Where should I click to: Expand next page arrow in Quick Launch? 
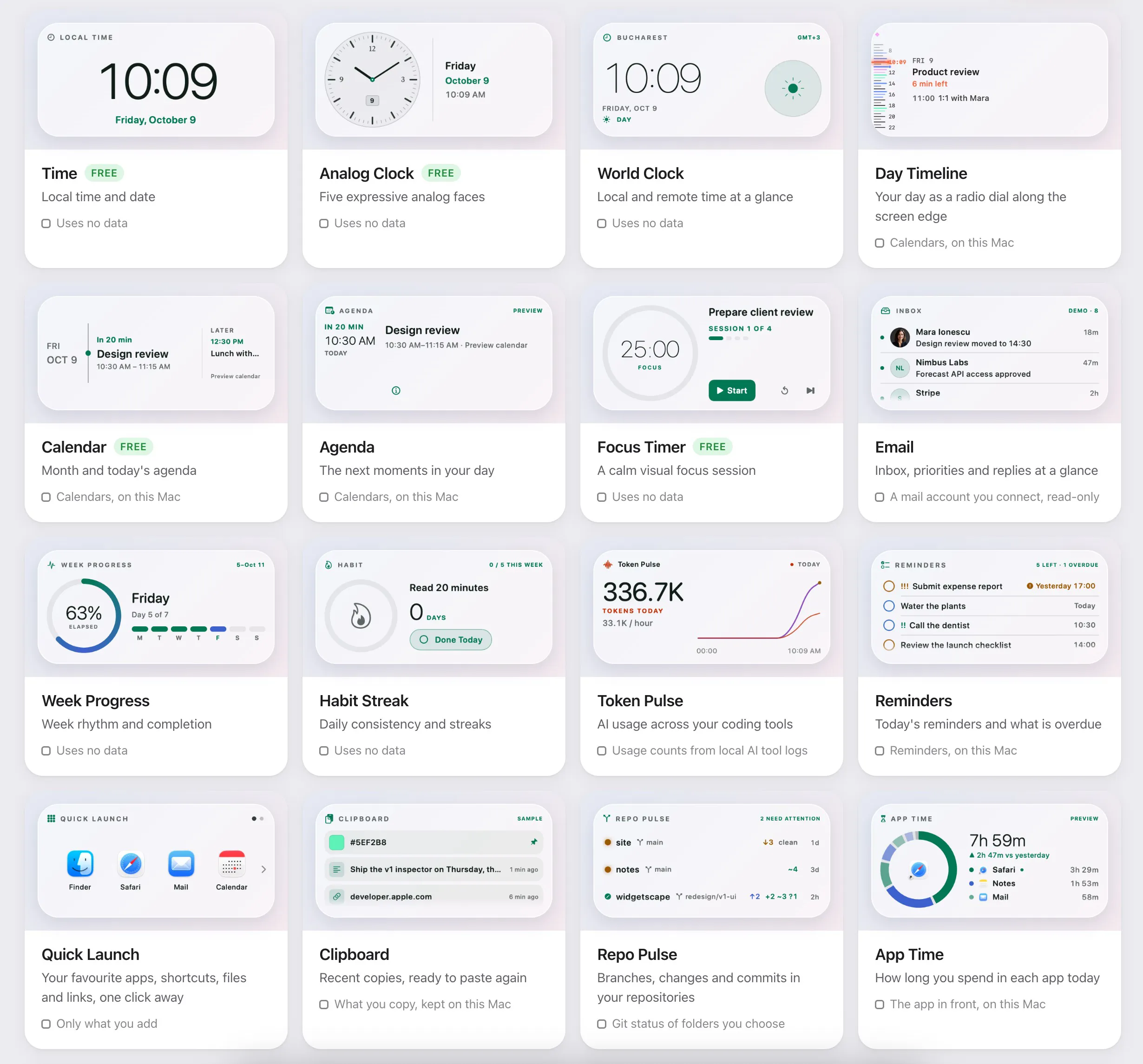tap(263, 869)
